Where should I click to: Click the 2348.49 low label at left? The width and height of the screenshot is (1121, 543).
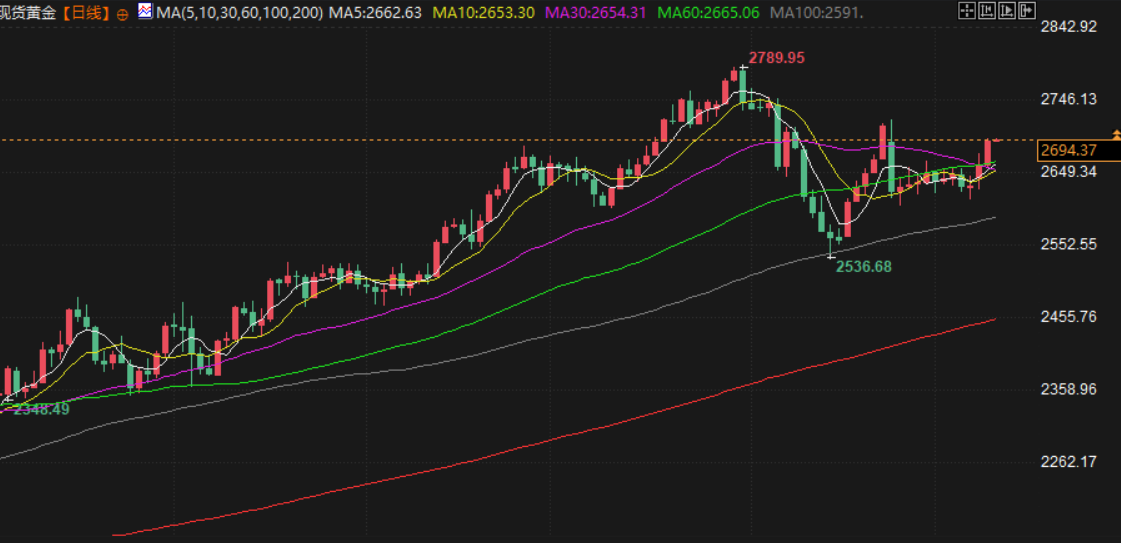41,409
